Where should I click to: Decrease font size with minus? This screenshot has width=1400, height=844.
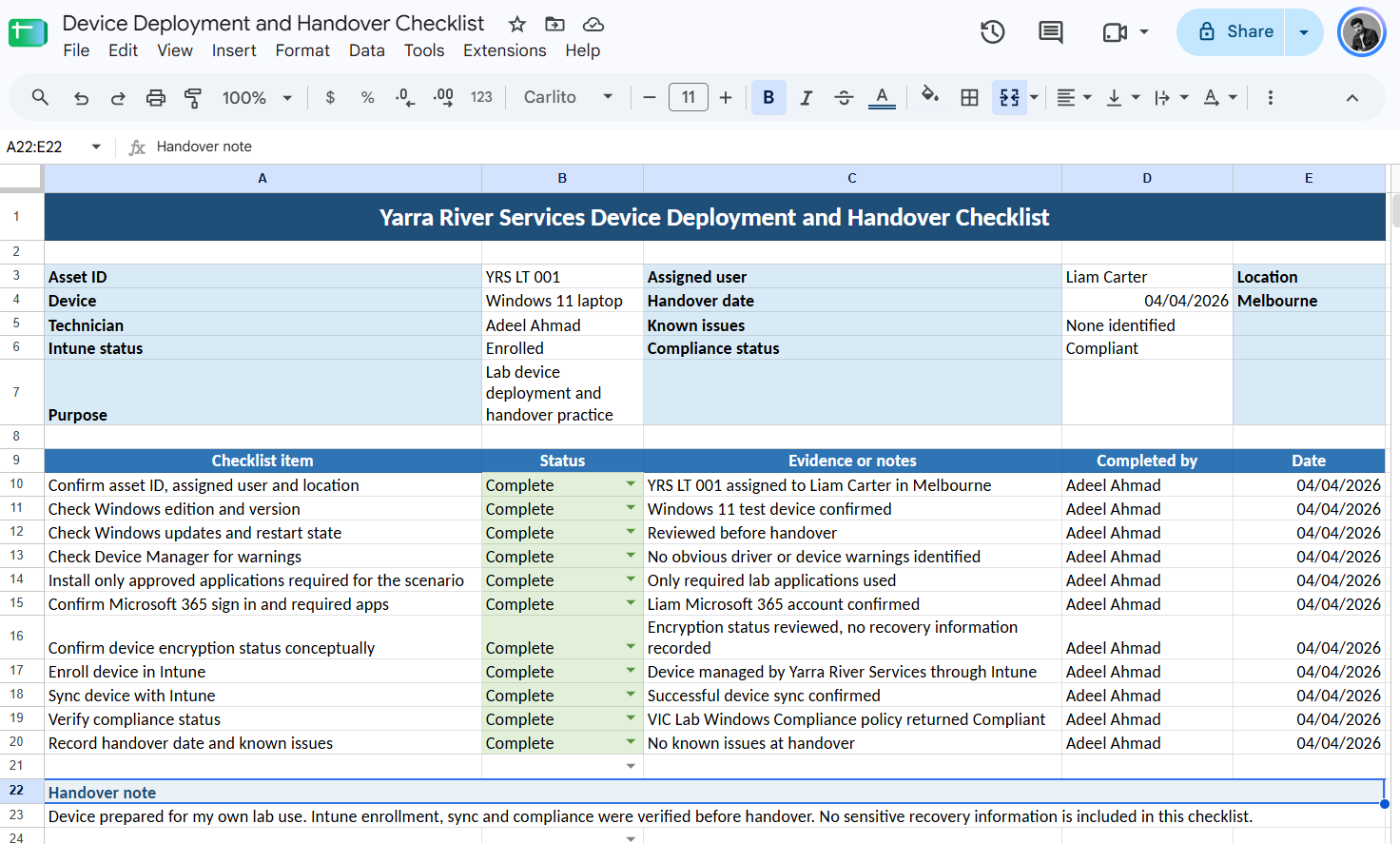(x=650, y=97)
